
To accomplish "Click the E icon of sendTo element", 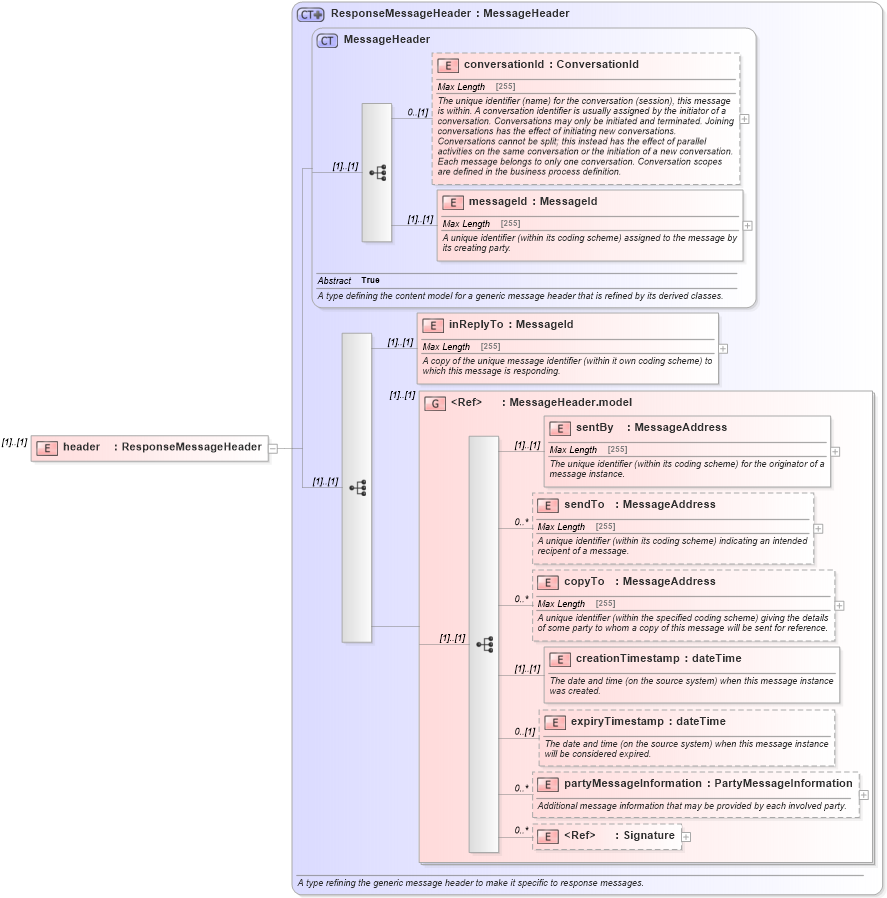I will pos(547,505).
